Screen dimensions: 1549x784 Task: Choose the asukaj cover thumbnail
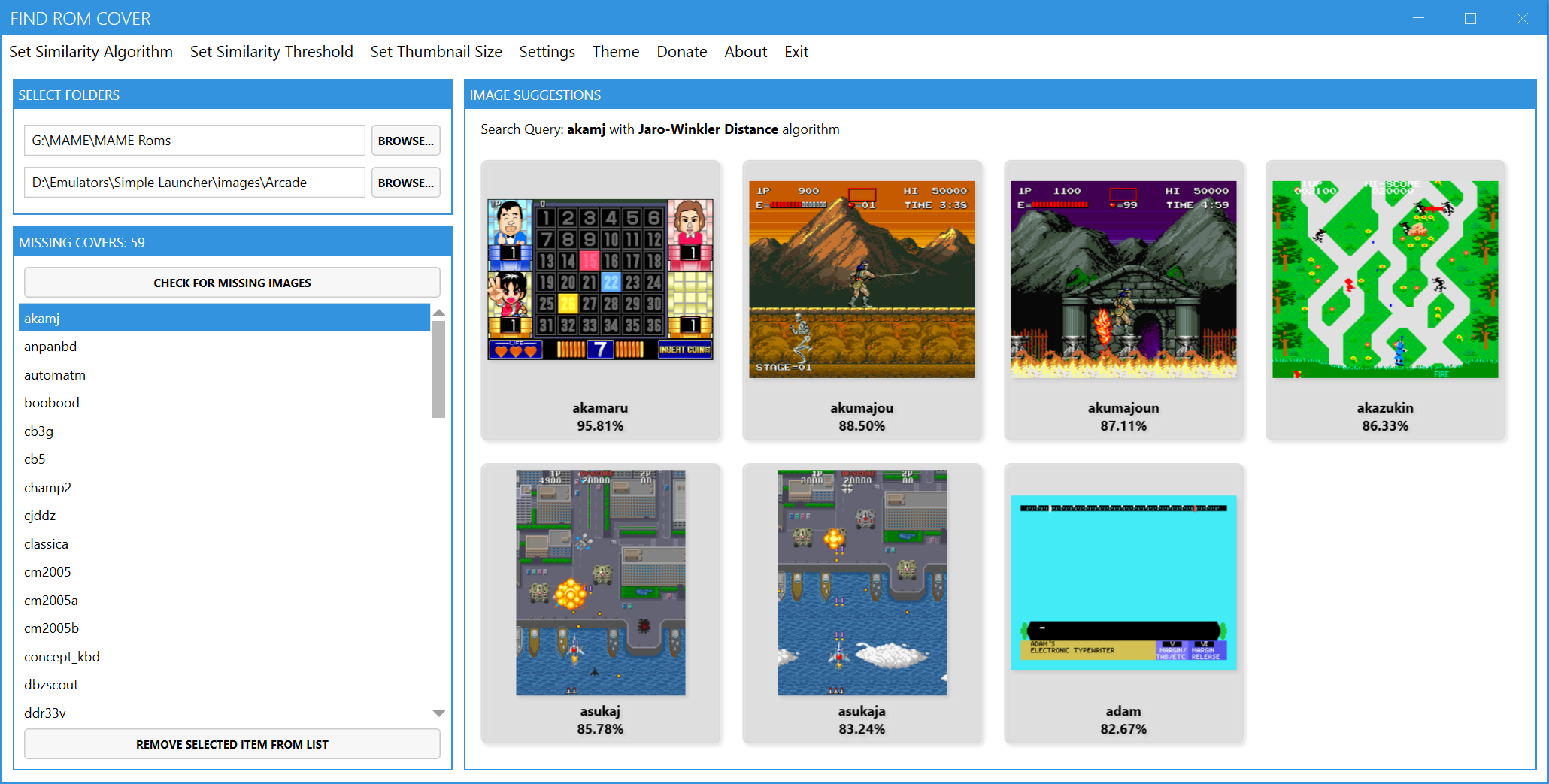pyautogui.click(x=600, y=583)
